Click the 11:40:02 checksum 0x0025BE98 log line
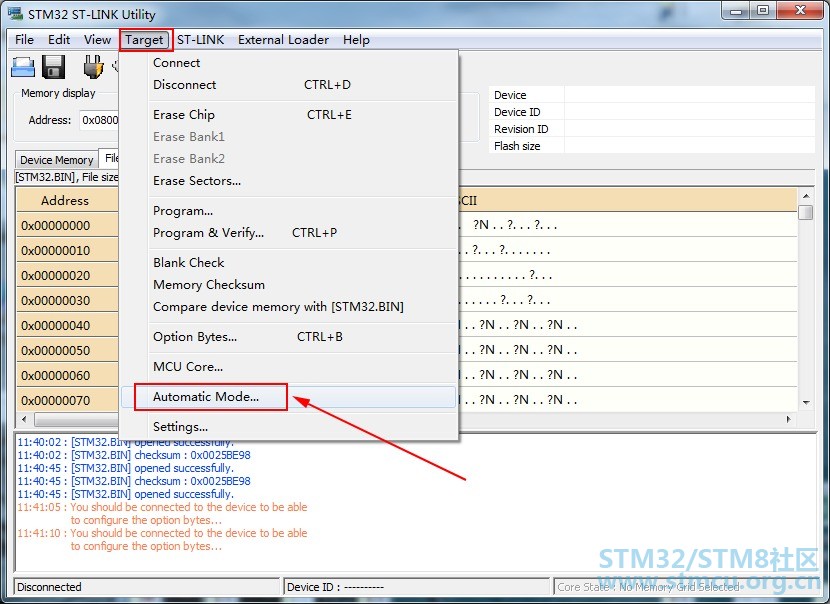This screenshot has height=604, width=830. point(134,455)
